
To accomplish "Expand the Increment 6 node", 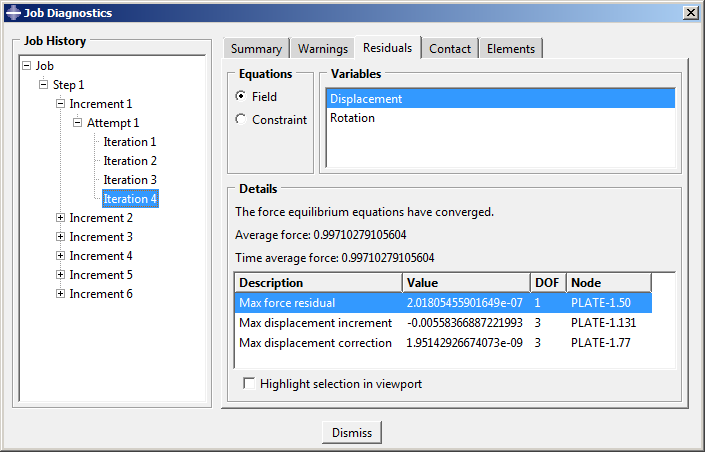I will (61, 294).
